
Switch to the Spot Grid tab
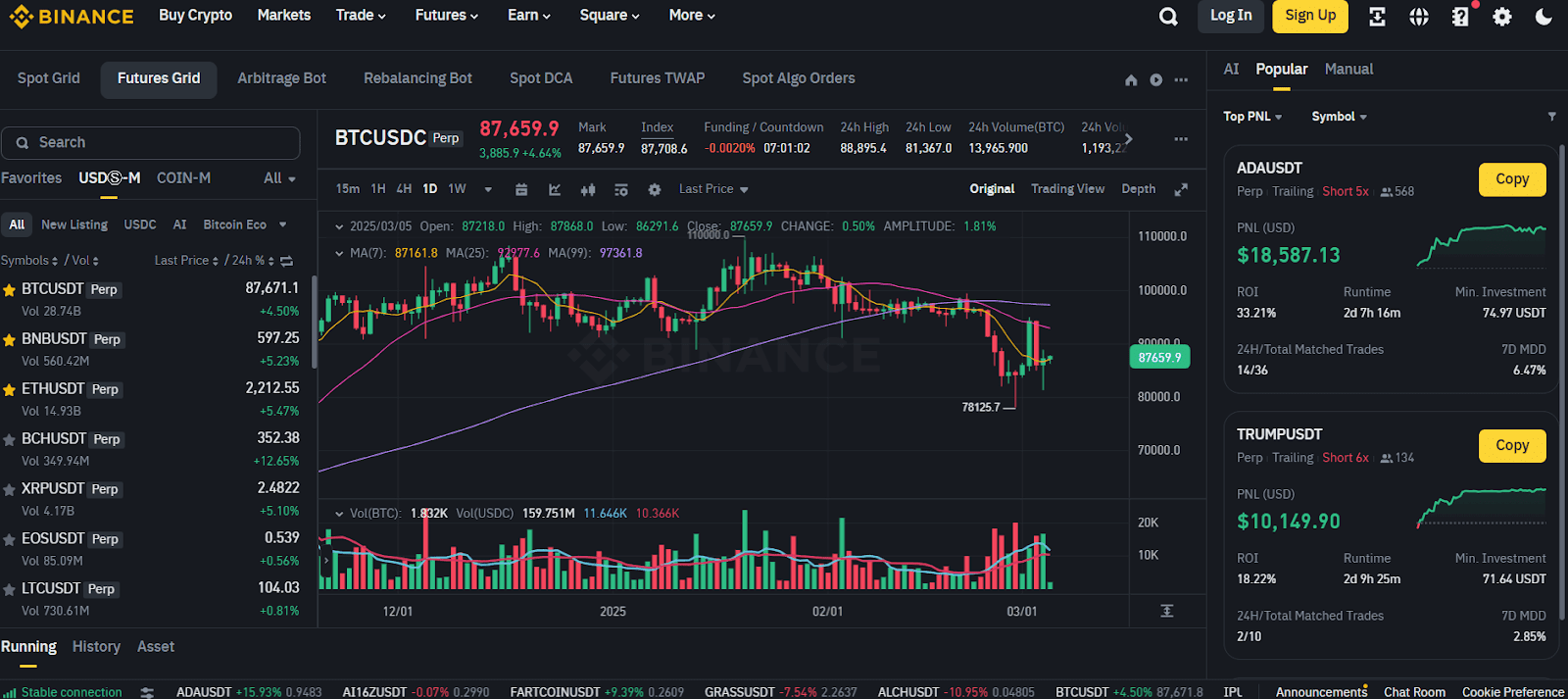49,78
